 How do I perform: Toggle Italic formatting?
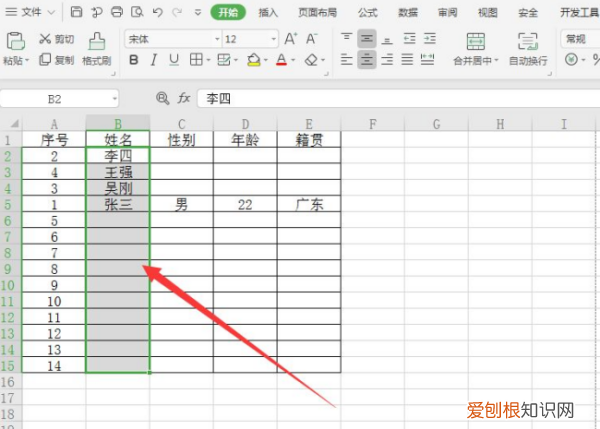coord(154,60)
